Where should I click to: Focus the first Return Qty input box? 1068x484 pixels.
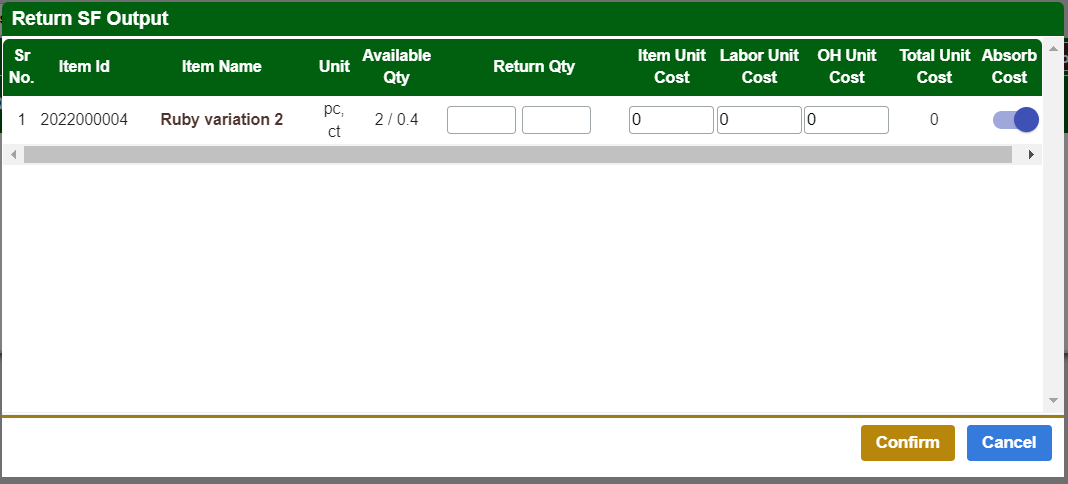(481, 120)
